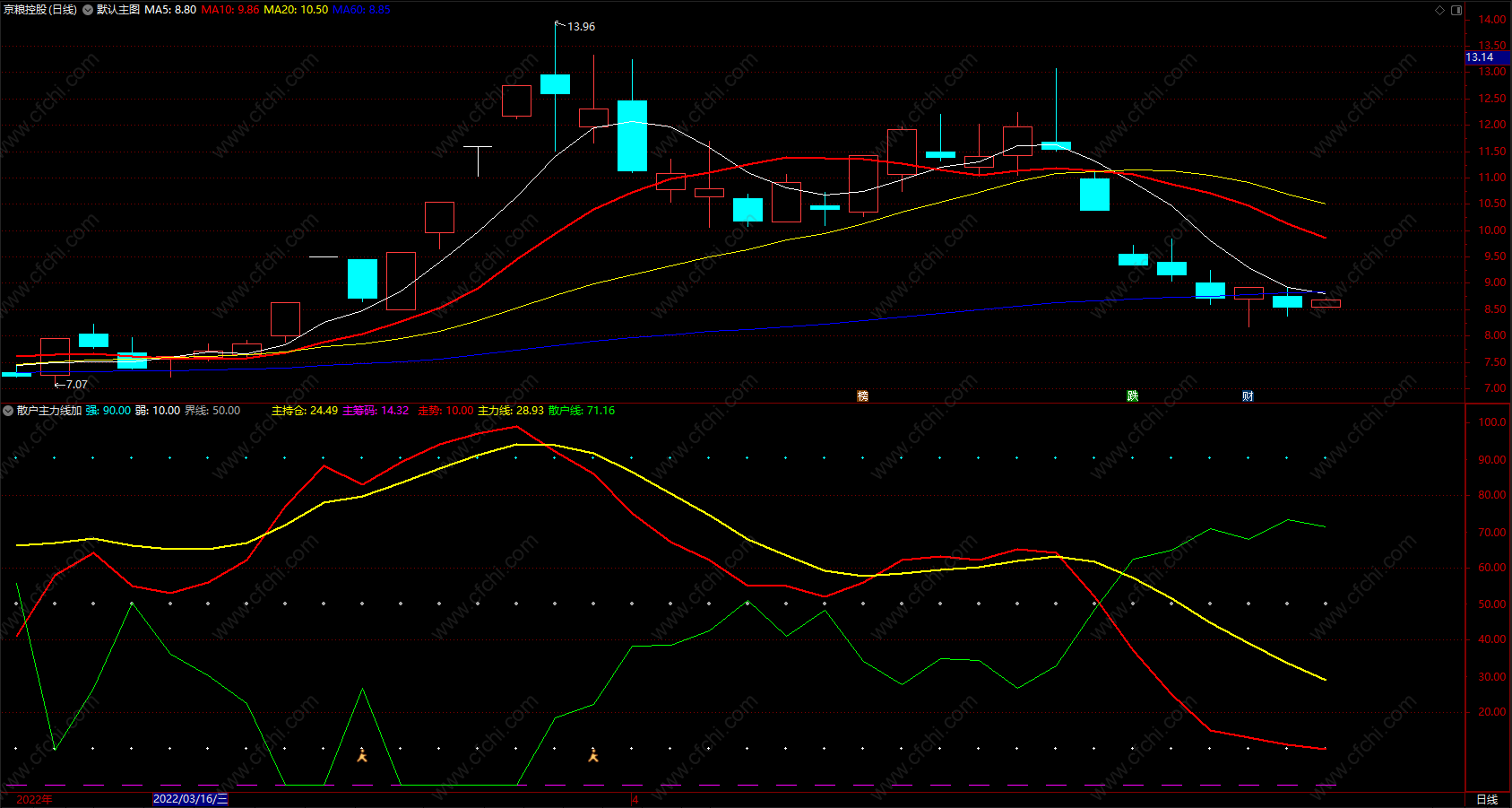
Task: Click the diamond icon at top right
Action: (x=1440, y=10)
